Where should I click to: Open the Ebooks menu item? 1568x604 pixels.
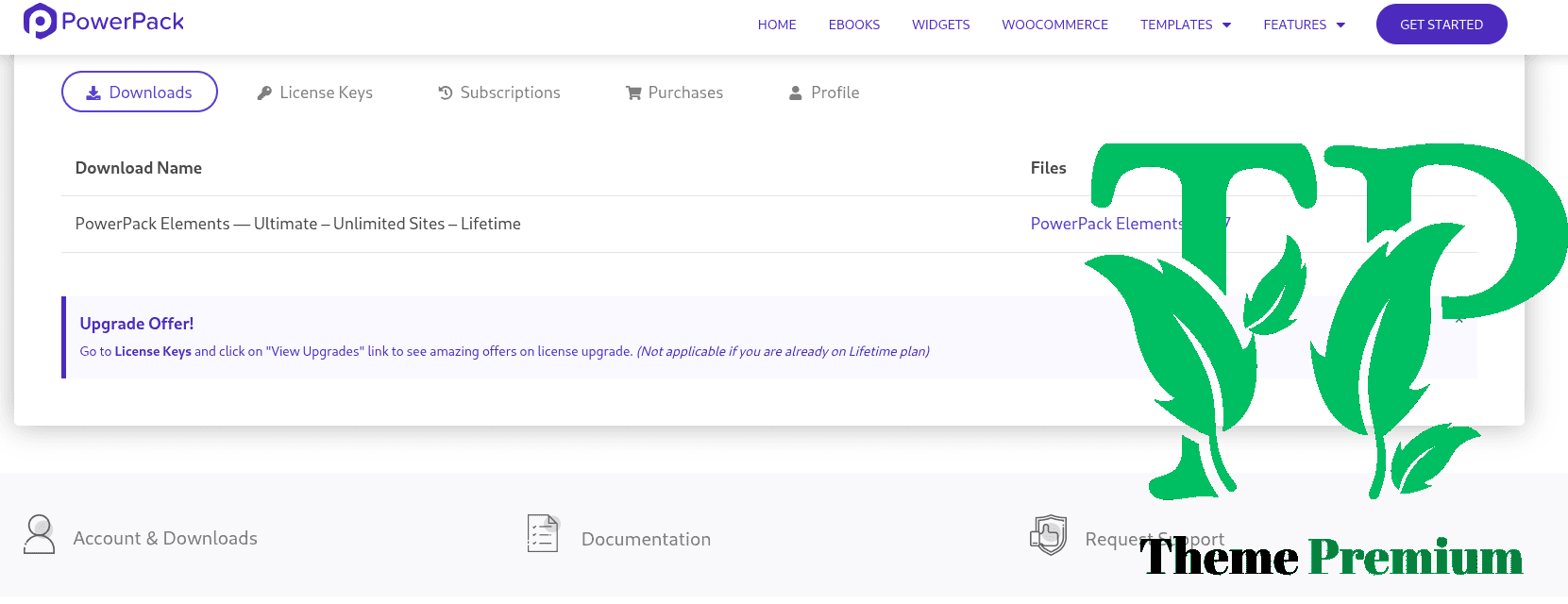point(854,25)
